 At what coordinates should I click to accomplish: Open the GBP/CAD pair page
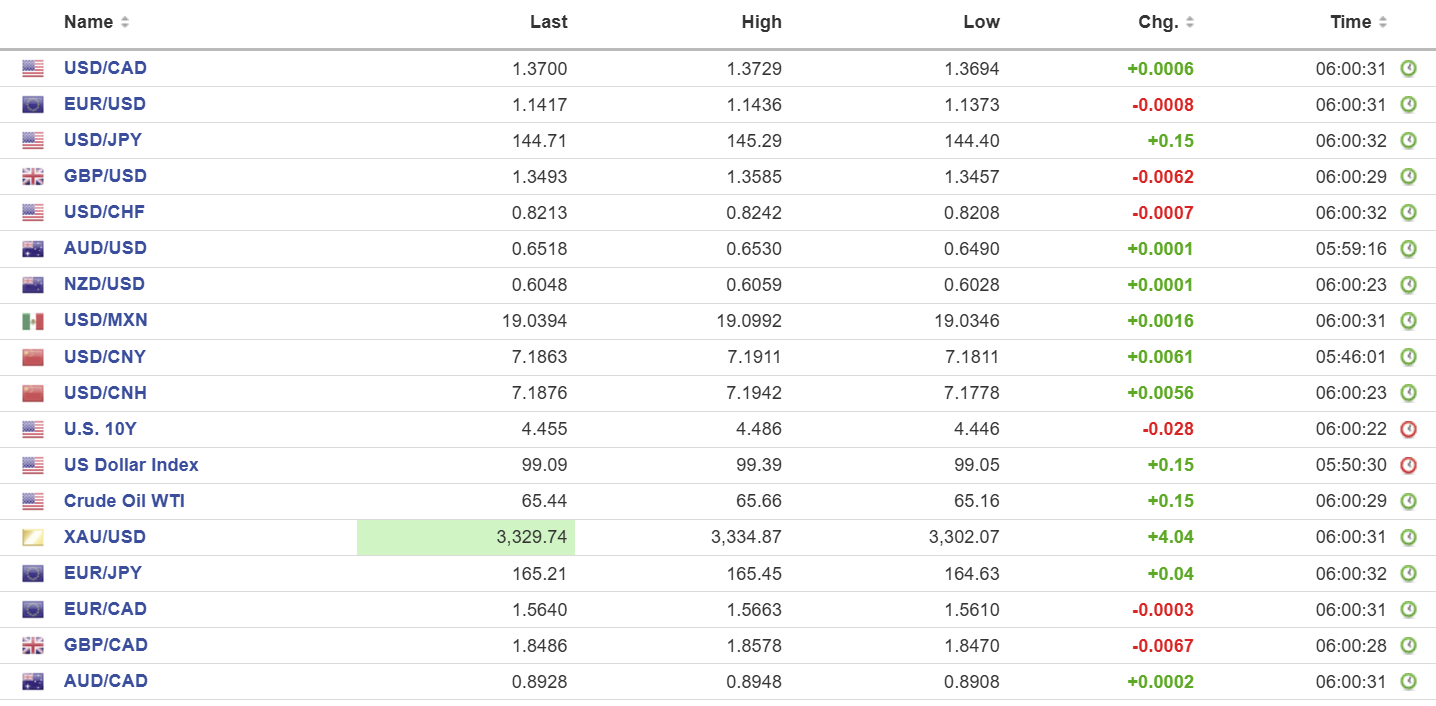(x=105, y=645)
